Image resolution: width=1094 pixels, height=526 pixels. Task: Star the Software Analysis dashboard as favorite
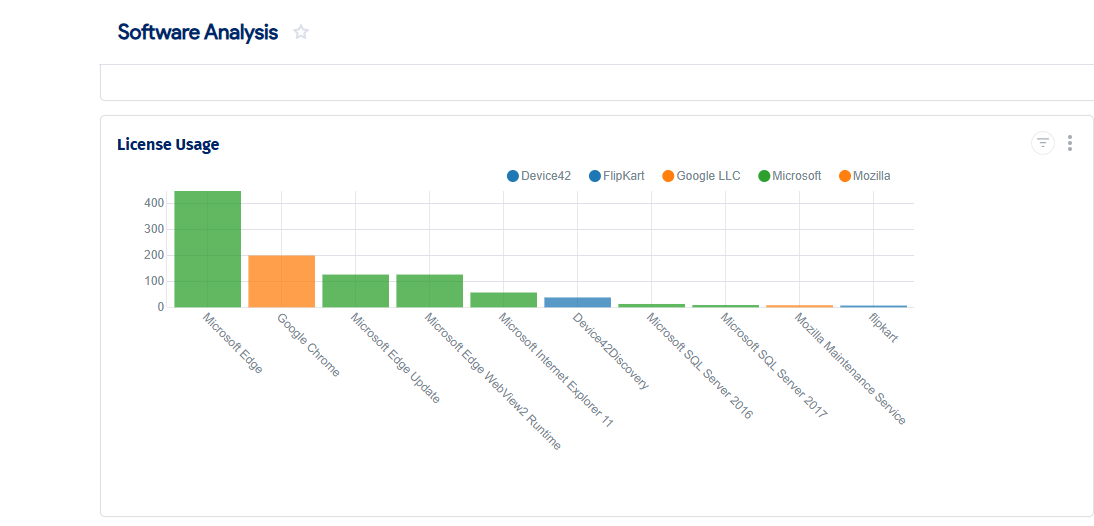coord(301,32)
